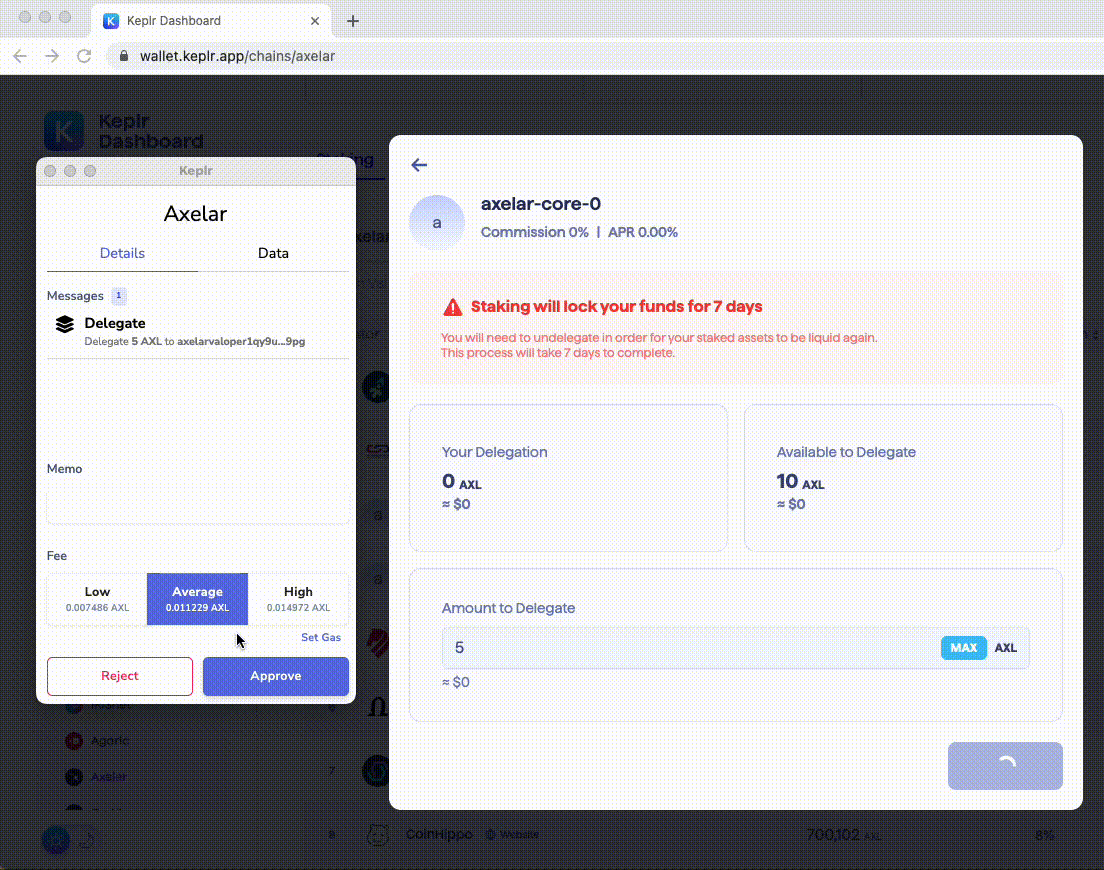Click the red staking warning triangle icon

pos(453,307)
